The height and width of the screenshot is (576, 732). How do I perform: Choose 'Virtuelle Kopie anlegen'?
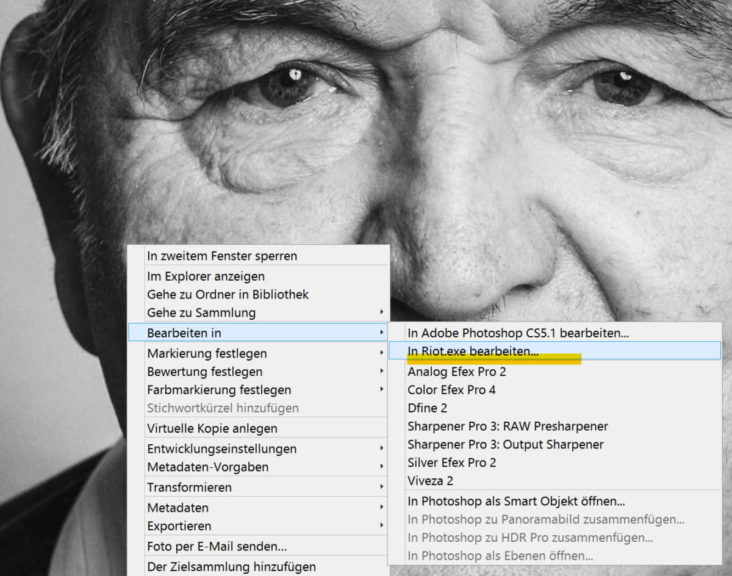point(258,428)
